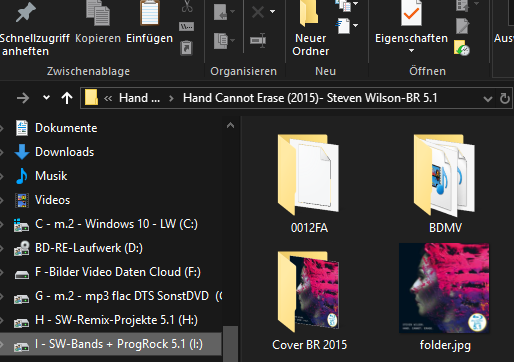The width and height of the screenshot is (514, 362).
Task: Rename item using the rename icon
Action: (258, 40)
